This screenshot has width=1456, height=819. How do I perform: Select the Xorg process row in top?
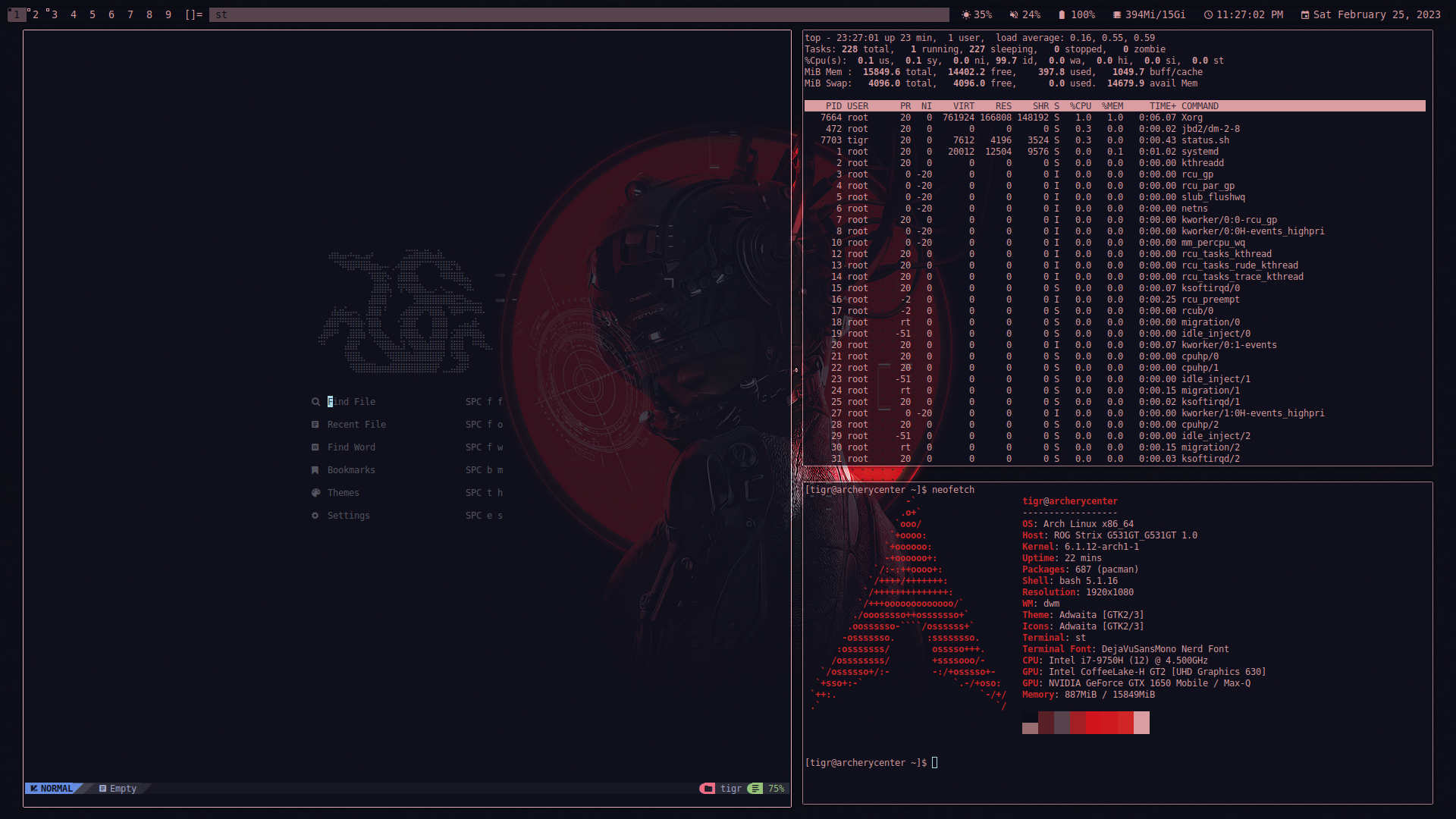(1115, 118)
